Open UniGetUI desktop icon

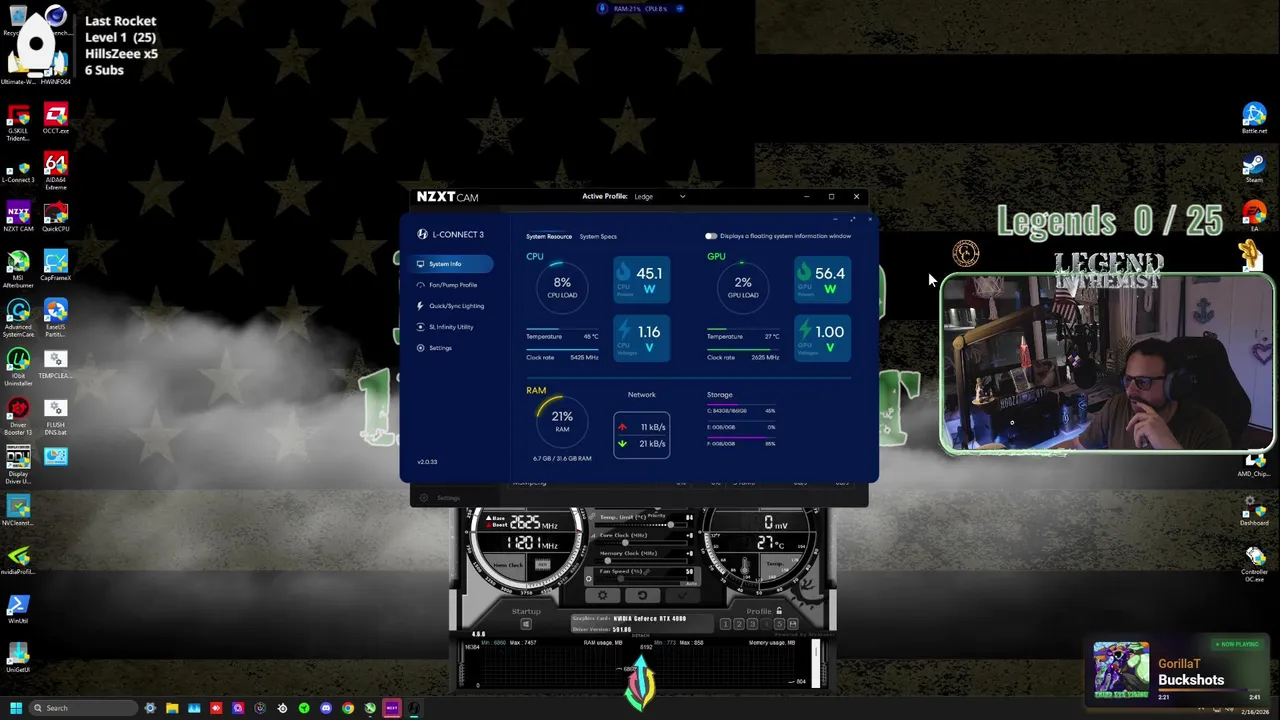(18, 657)
